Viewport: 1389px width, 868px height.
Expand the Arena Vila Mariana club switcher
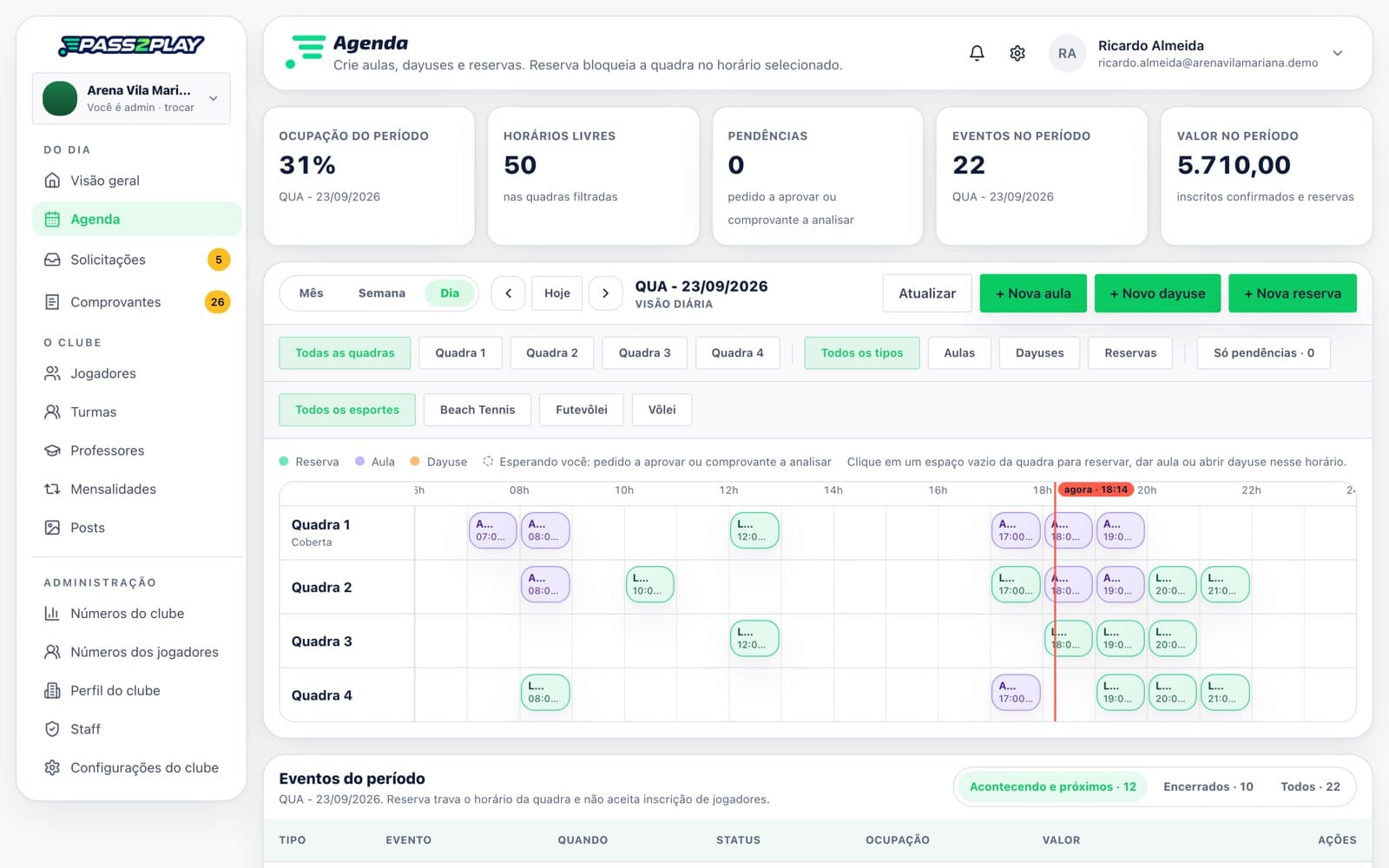(x=131, y=98)
